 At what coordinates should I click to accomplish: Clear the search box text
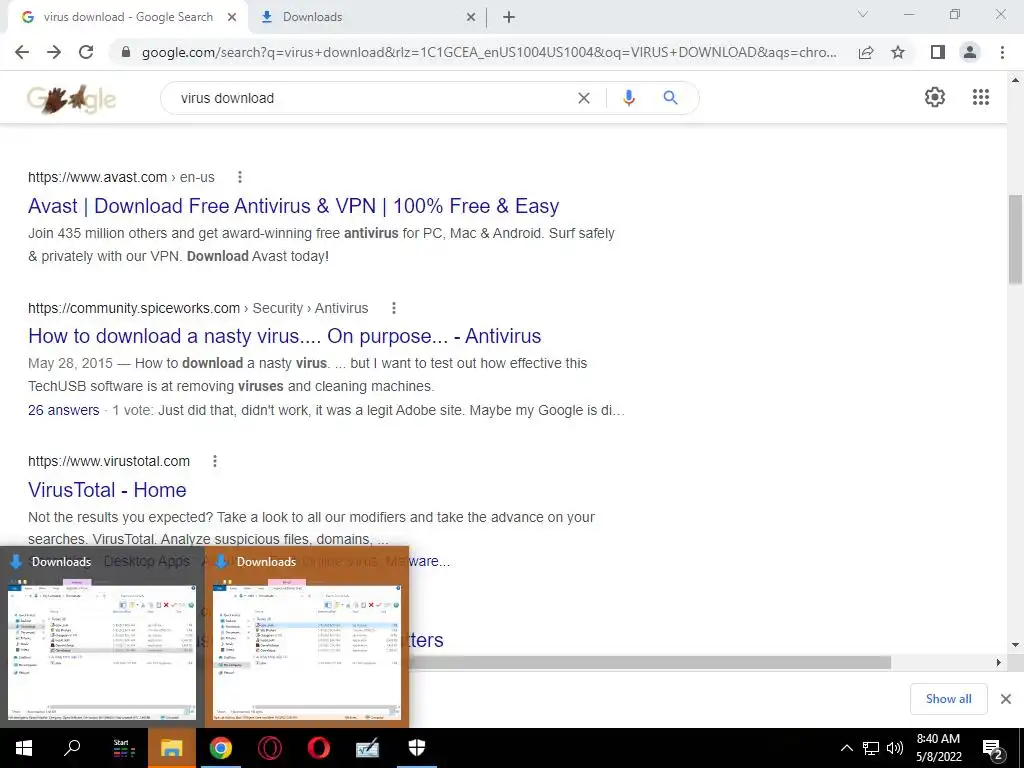coord(584,98)
